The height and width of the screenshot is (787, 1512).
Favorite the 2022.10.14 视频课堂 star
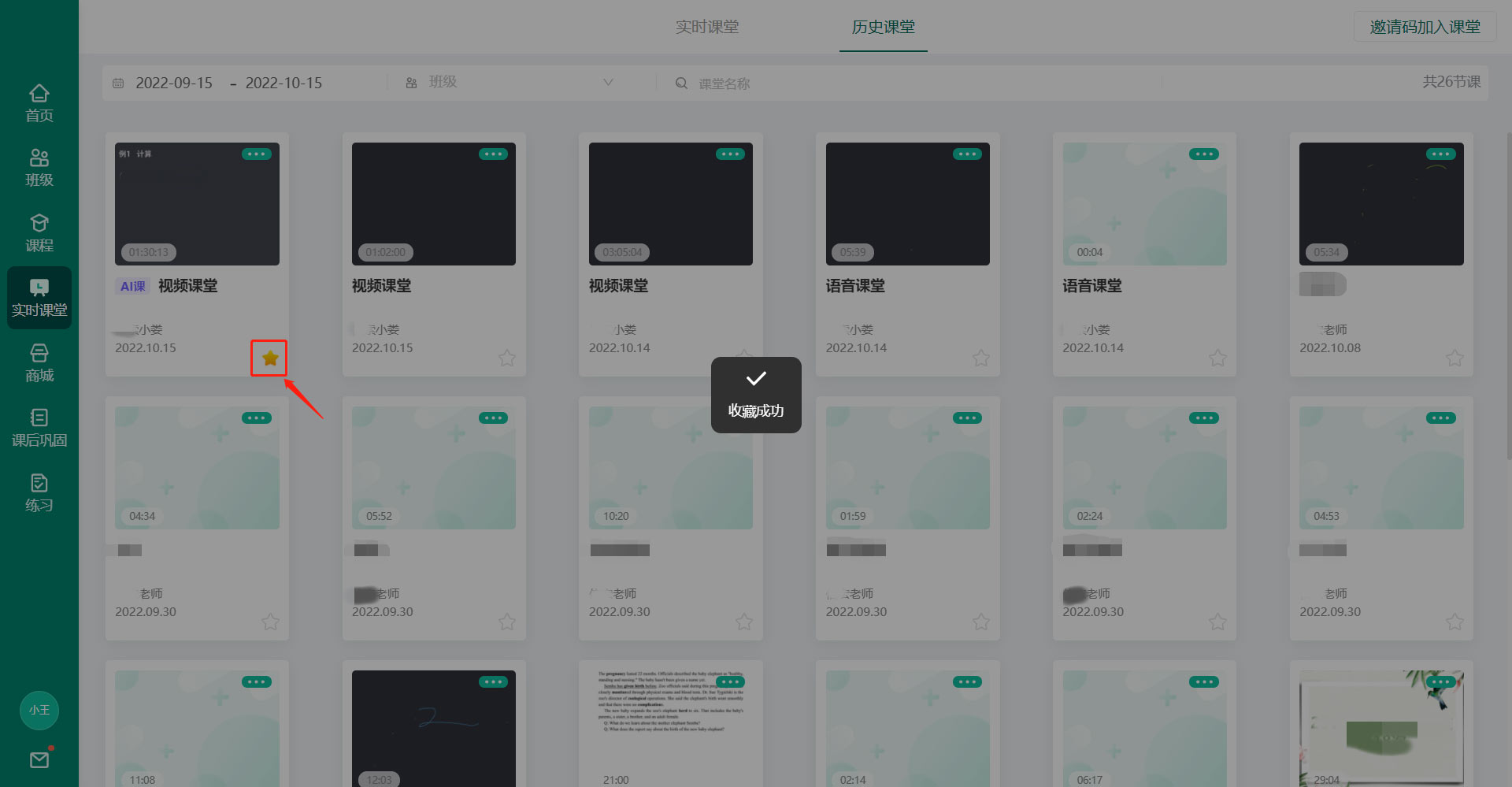pos(744,358)
